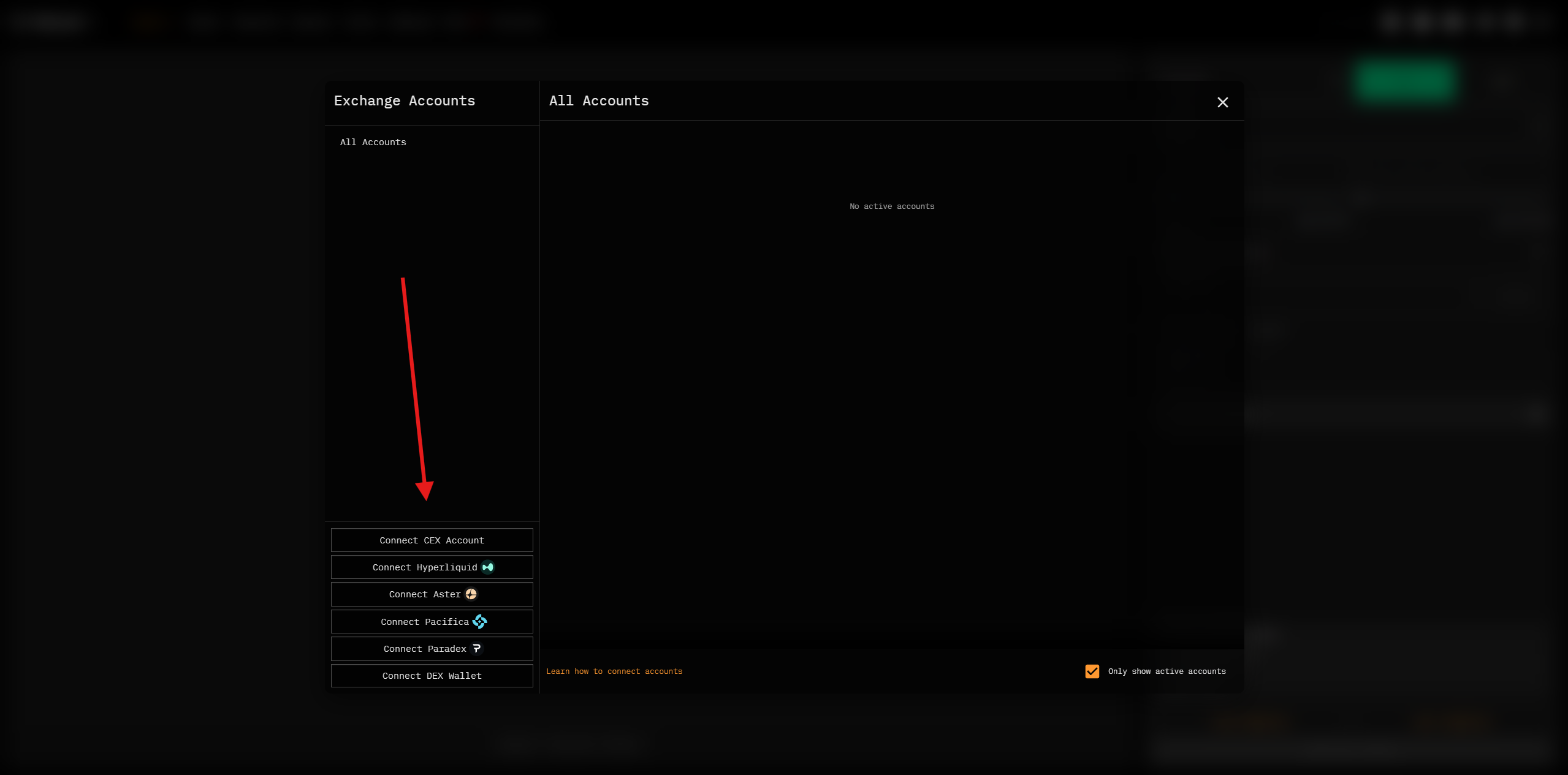Uncheck the orange active accounts checkbox

1092,671
